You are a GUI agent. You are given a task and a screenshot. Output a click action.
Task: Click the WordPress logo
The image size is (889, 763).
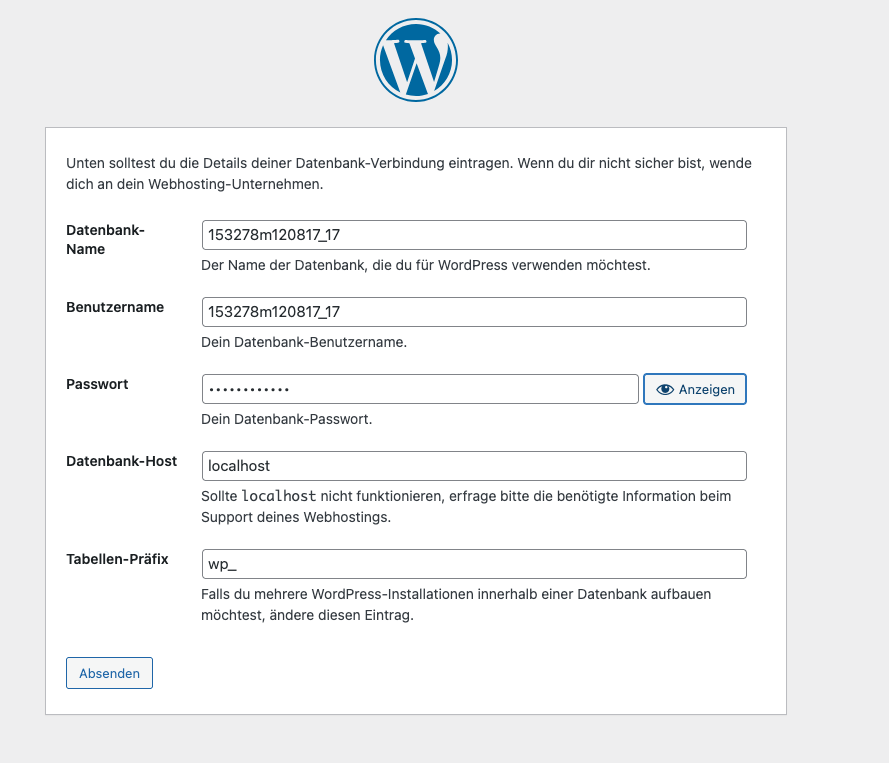pos(415,60)
